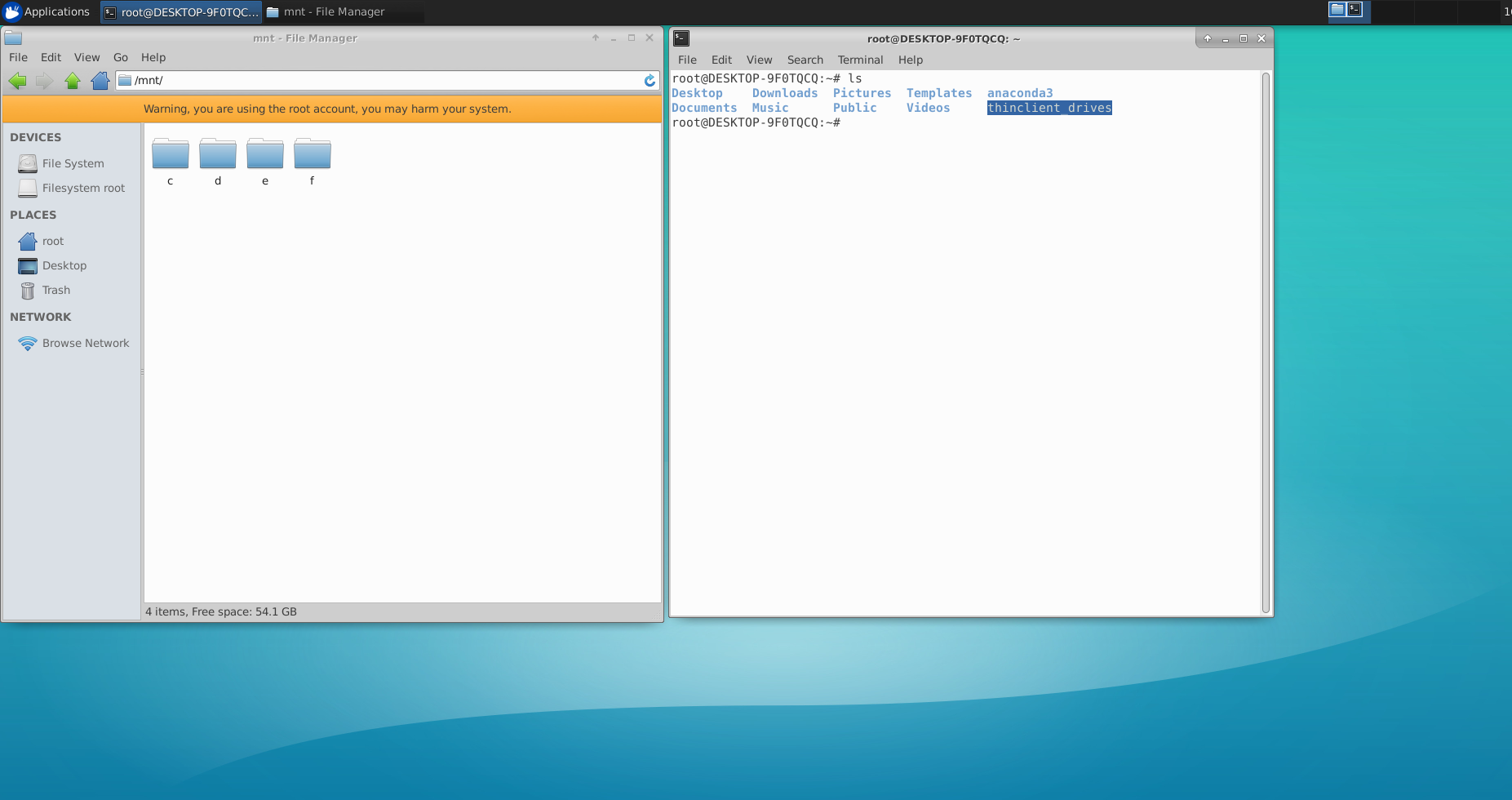The height and width of the screenshot is (800, 1512).
Task: Click Pictures in the terminal listing
Action: (862, 93)
